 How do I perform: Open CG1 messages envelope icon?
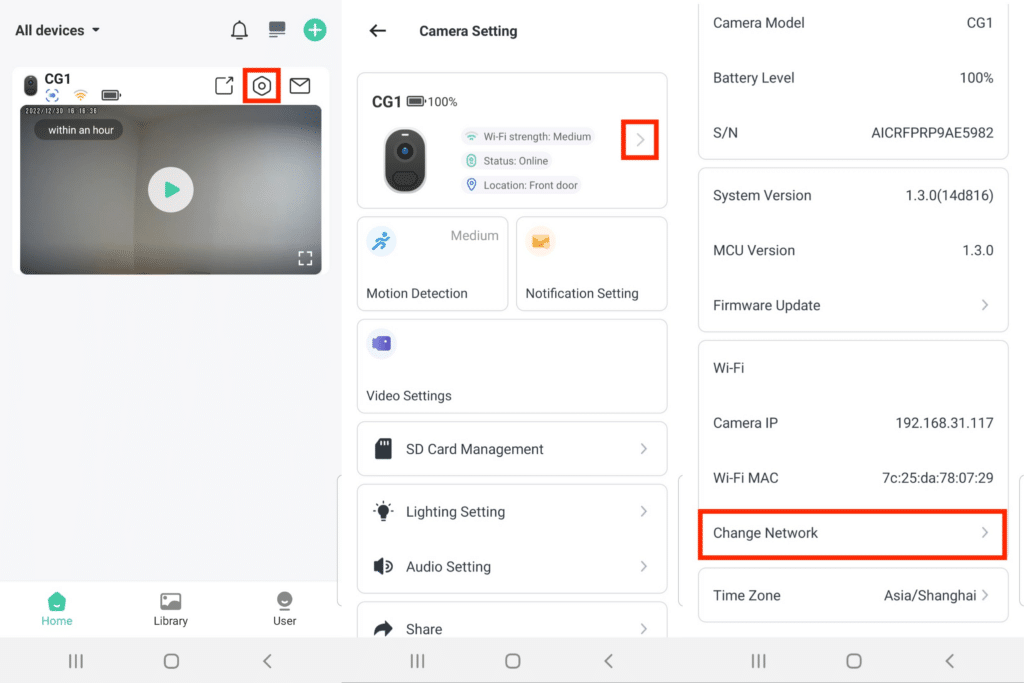pyautogui.click(x=300, y=86)
